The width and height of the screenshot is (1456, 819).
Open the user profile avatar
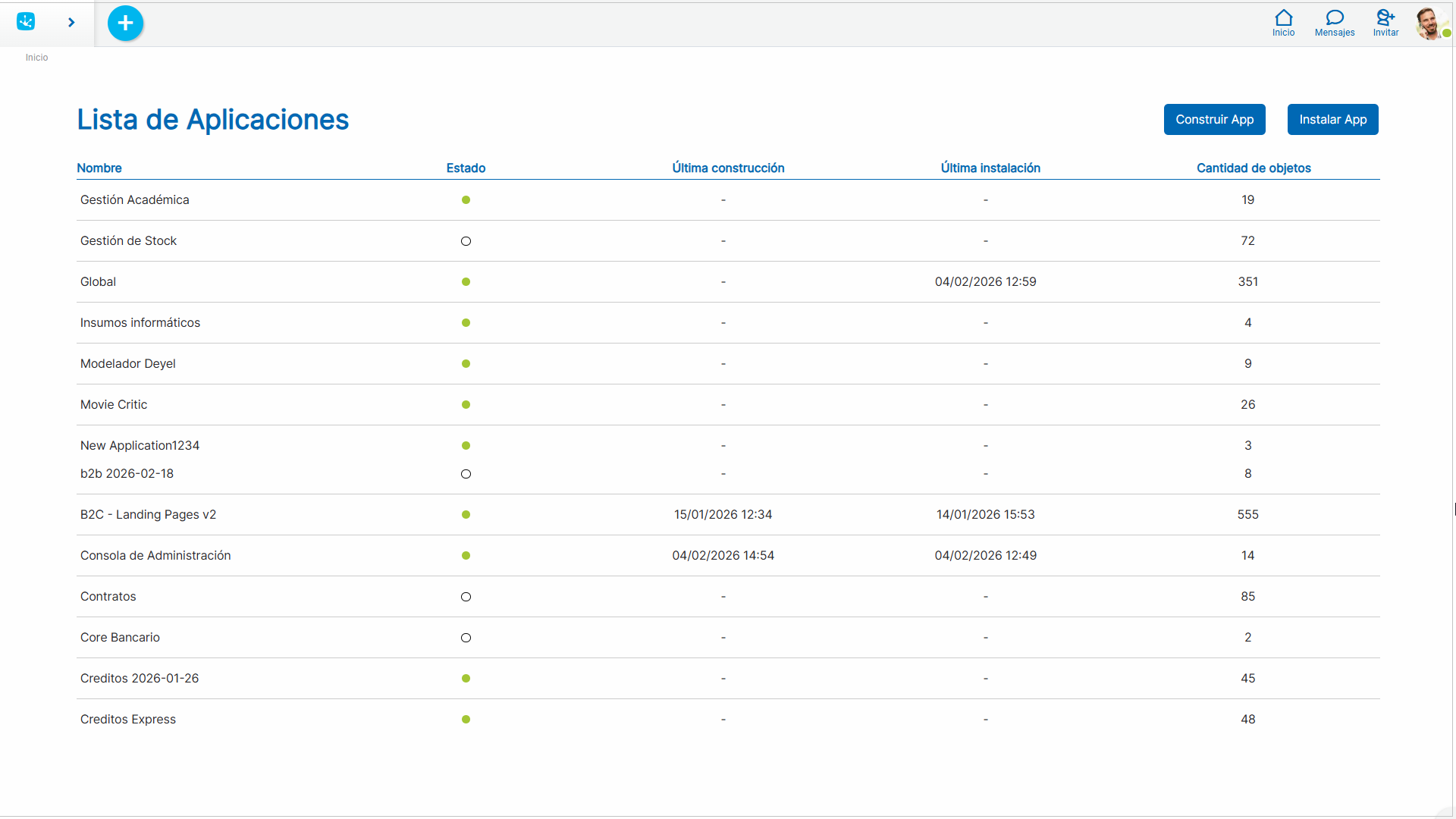(1430, 24)
